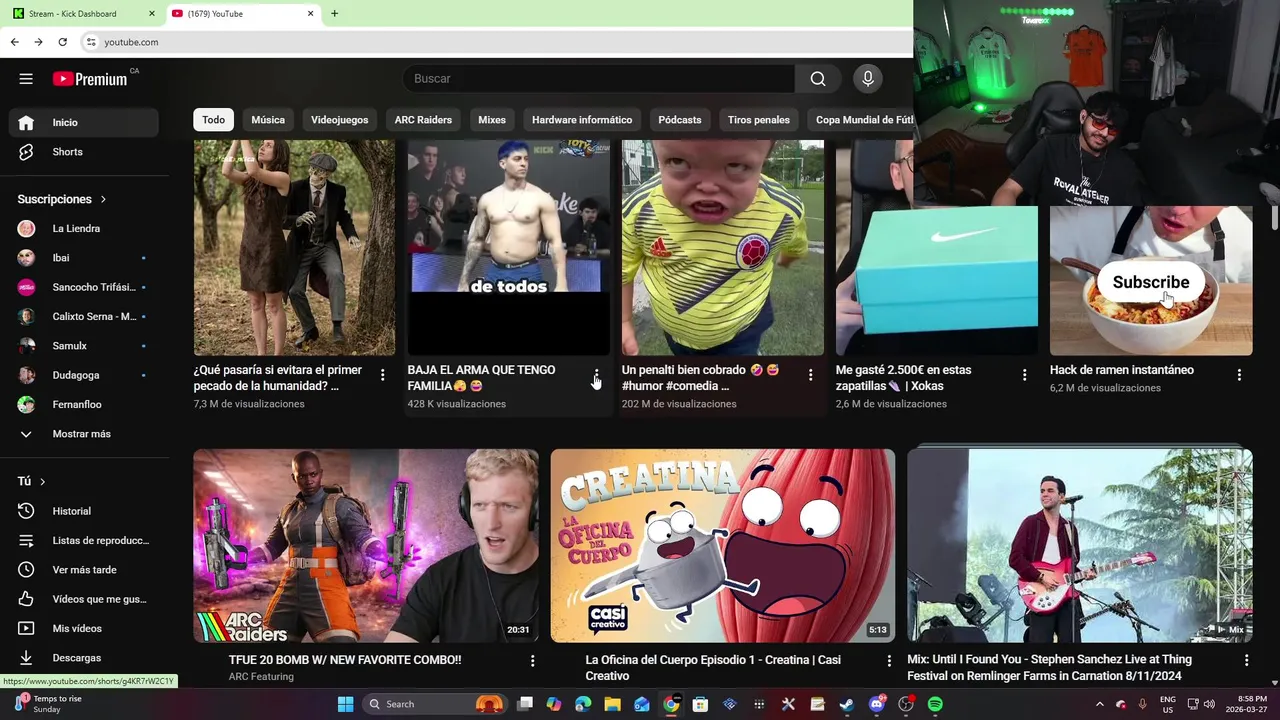Screen dimensions: 1280x720
Task: Focus the Buscar search field
Action: tap(600, 79)
